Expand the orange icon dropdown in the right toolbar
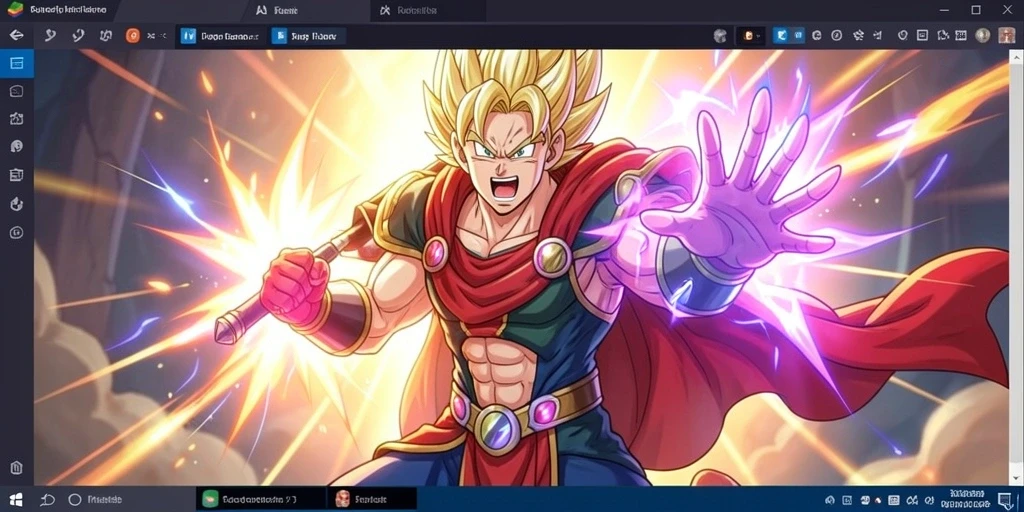Viewport: 1024px width, 512px height. coord(751,36)
